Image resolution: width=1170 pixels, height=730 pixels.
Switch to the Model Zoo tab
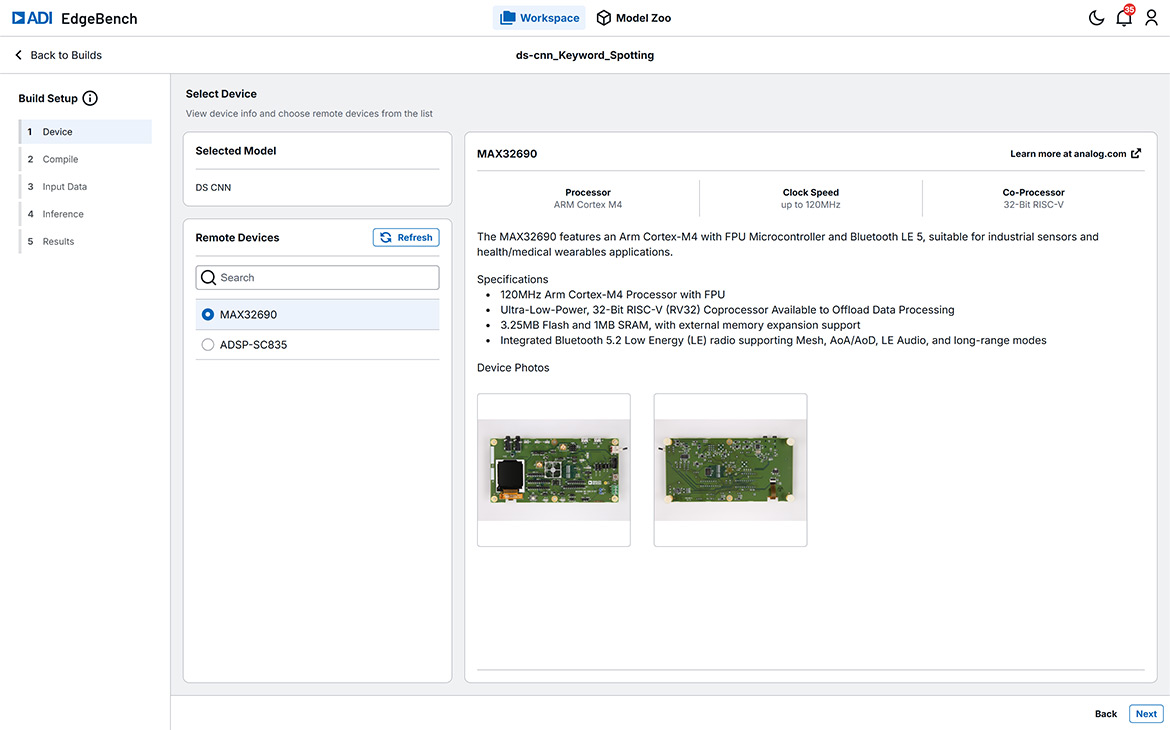634,18
